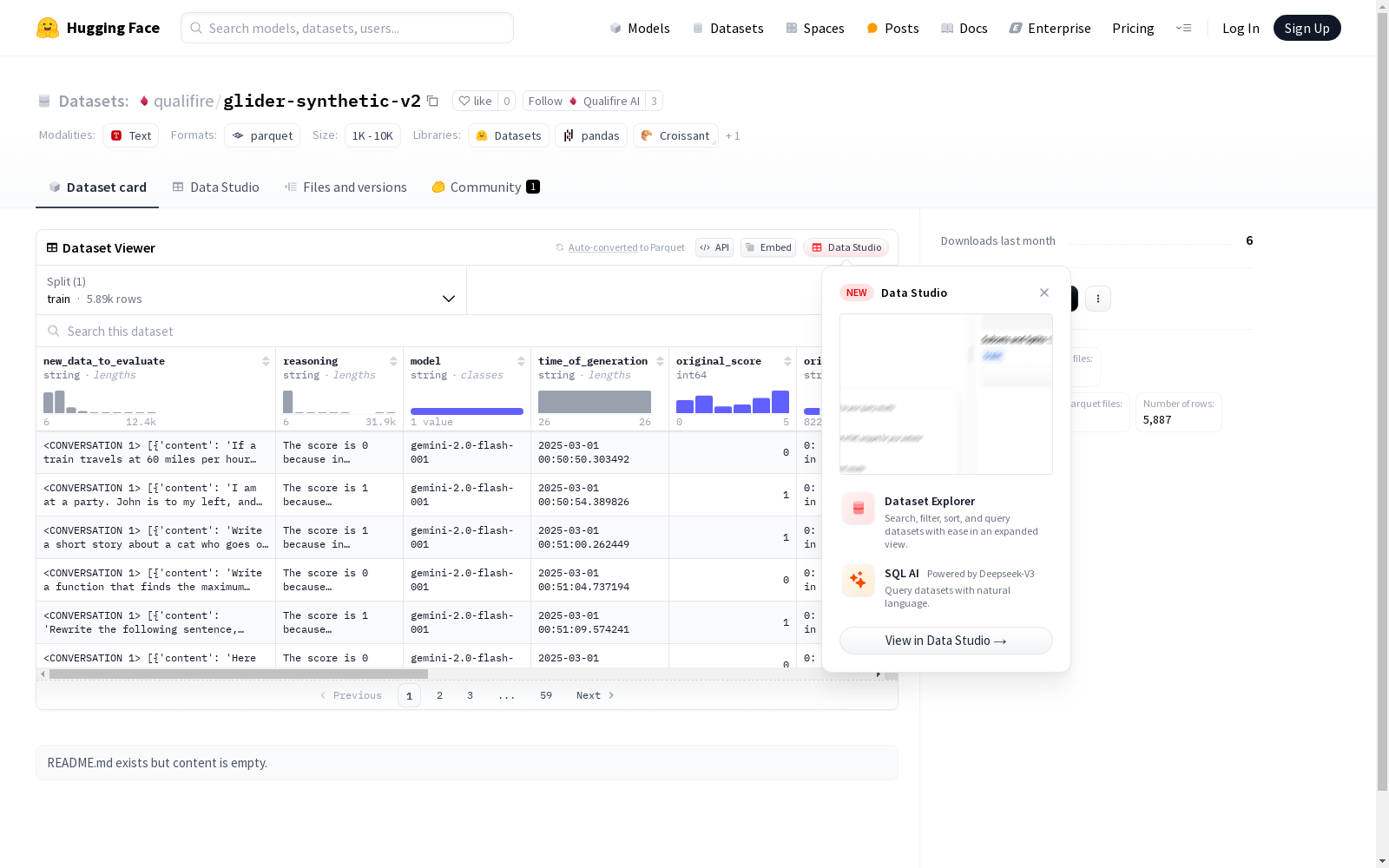This screenshot has height=868, width=1389.
Task: Click the 'Rewrite the following sentence' cell
Action: tap(156, 622)
